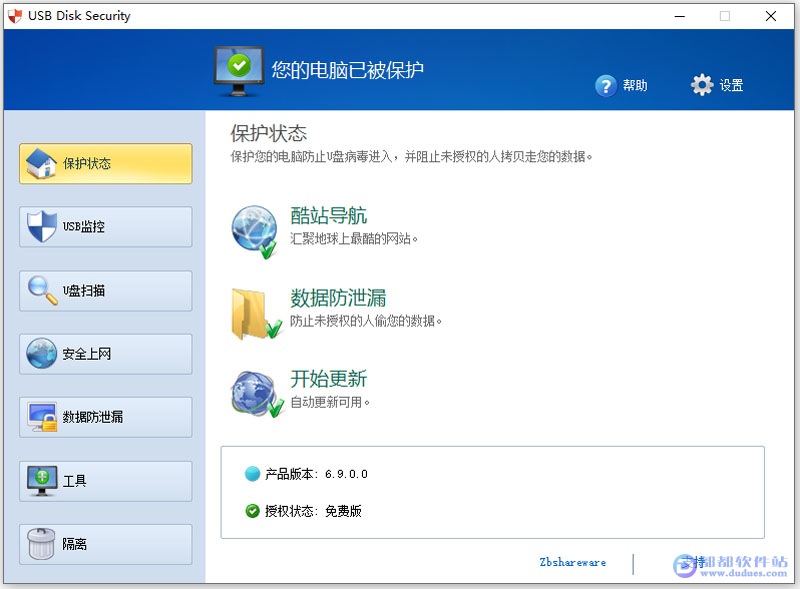Click the 自动更新可用 text
The image size is (800, 589).
pyautogui.click(x=330, y=402)
